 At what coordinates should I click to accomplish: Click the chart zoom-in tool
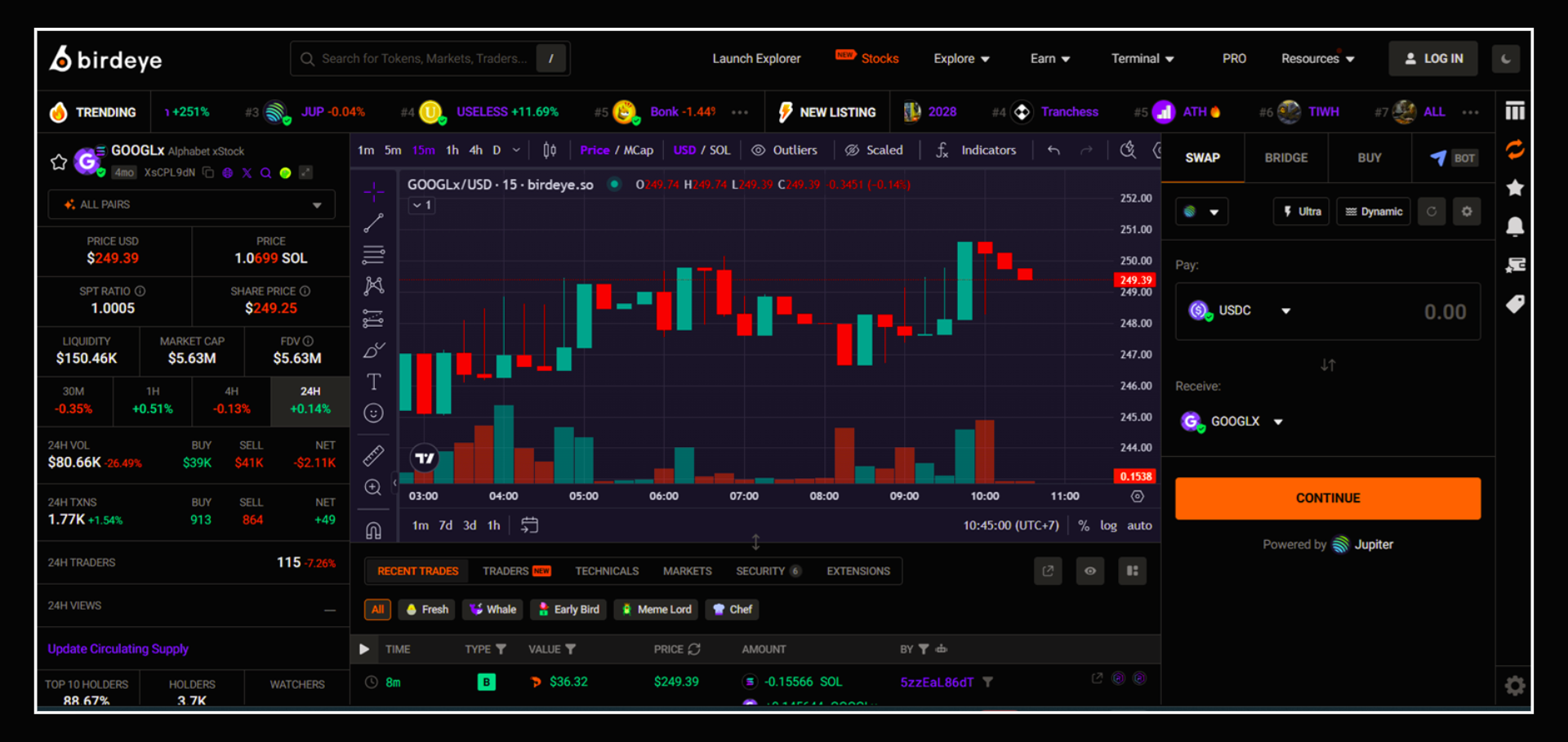pos(373,487)
